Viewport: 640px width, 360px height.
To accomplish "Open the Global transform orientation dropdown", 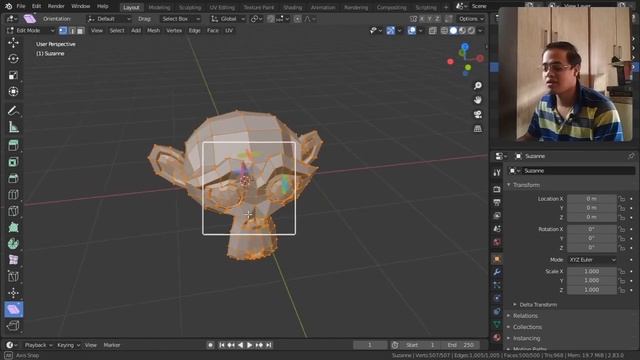I will tap(228, 19).
